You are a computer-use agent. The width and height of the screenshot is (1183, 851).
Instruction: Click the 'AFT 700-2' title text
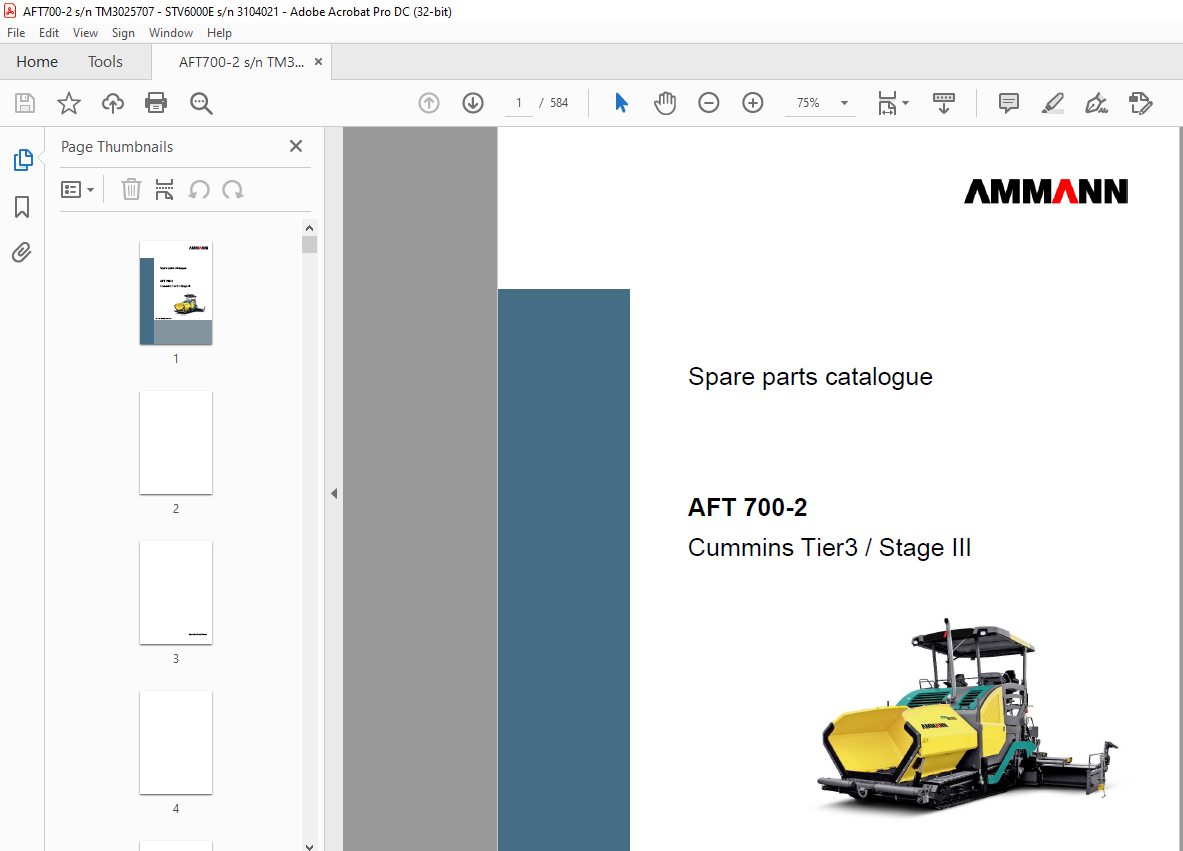tap(747, 507)
